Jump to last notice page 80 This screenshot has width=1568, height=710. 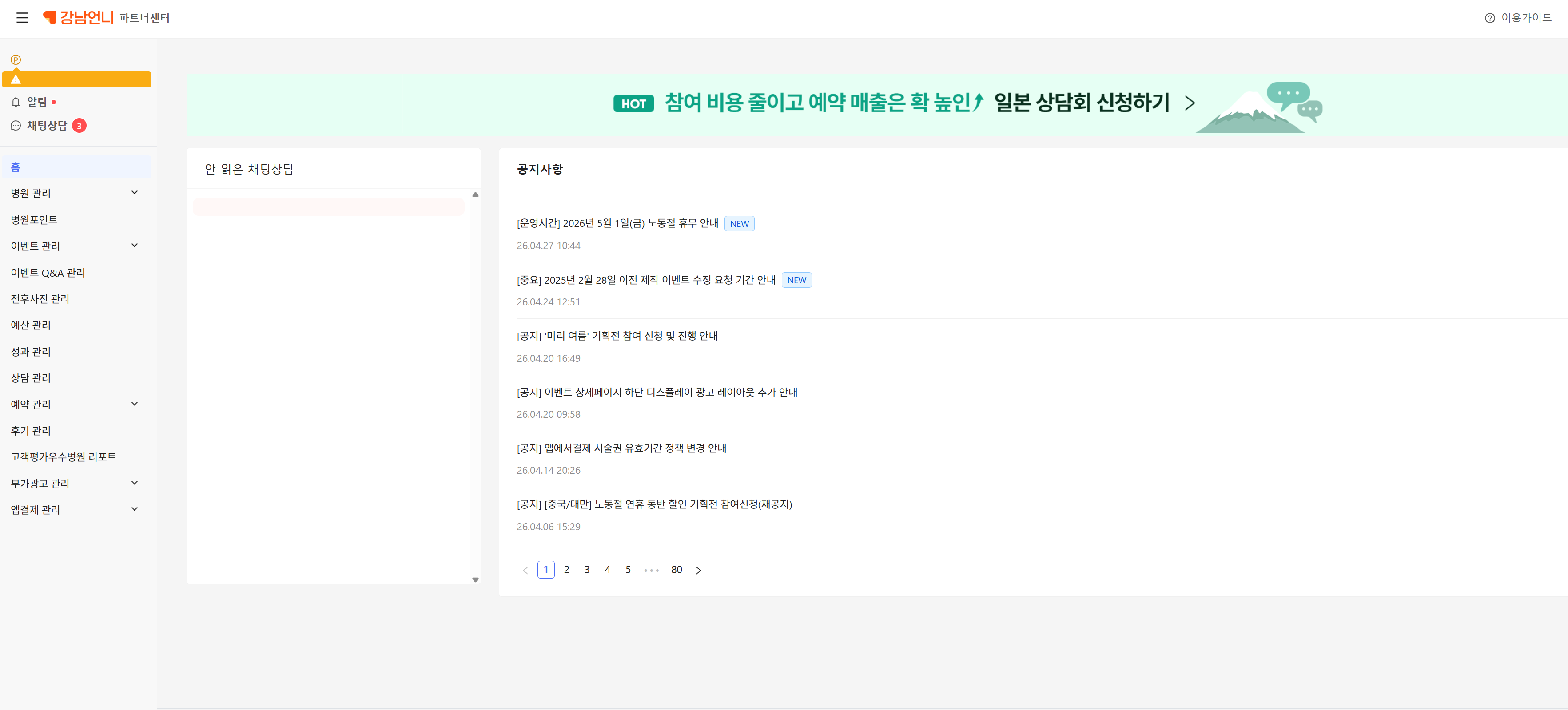(676, 570)
